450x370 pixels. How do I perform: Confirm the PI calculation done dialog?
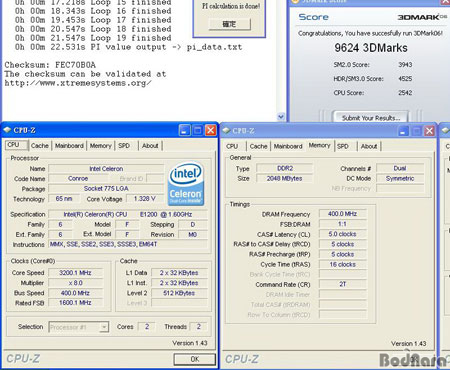[229, 24]
